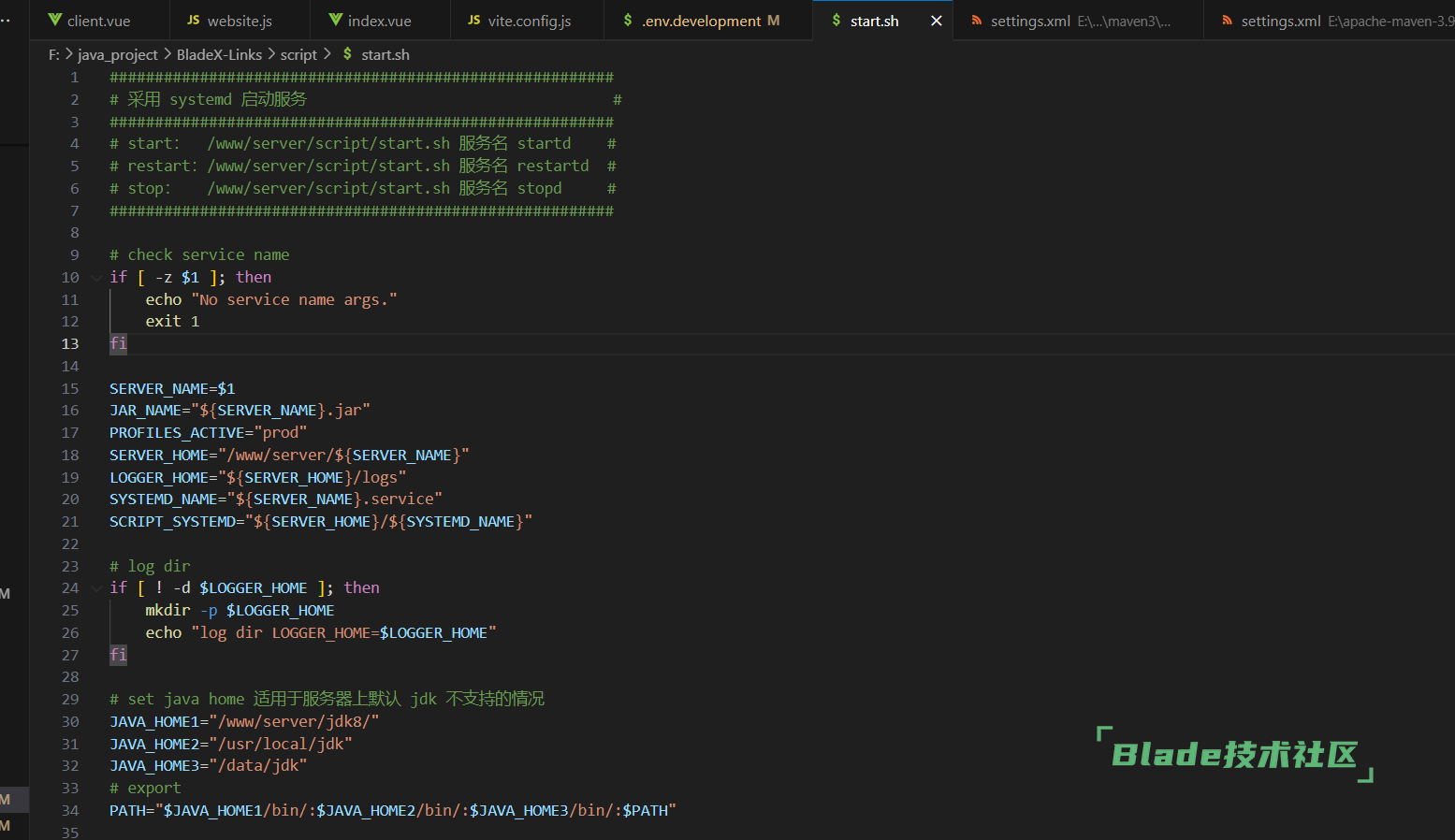Click 'JAVA_HOME3="/data/jdk"' line

(208, 766)
